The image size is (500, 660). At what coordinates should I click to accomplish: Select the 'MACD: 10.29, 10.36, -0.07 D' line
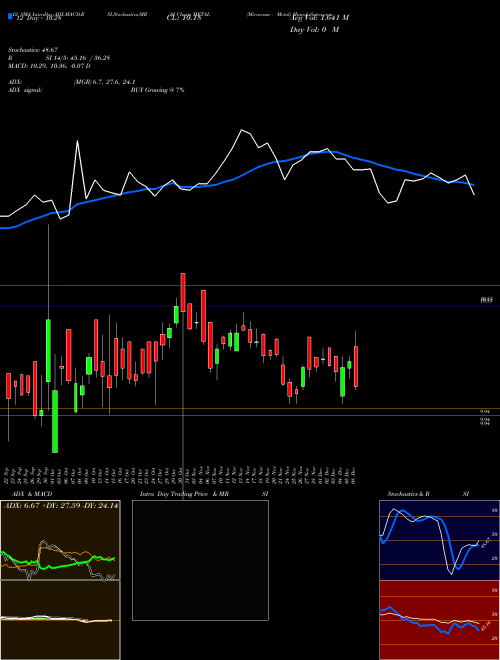pyautogui.click(x=49, y=66)
